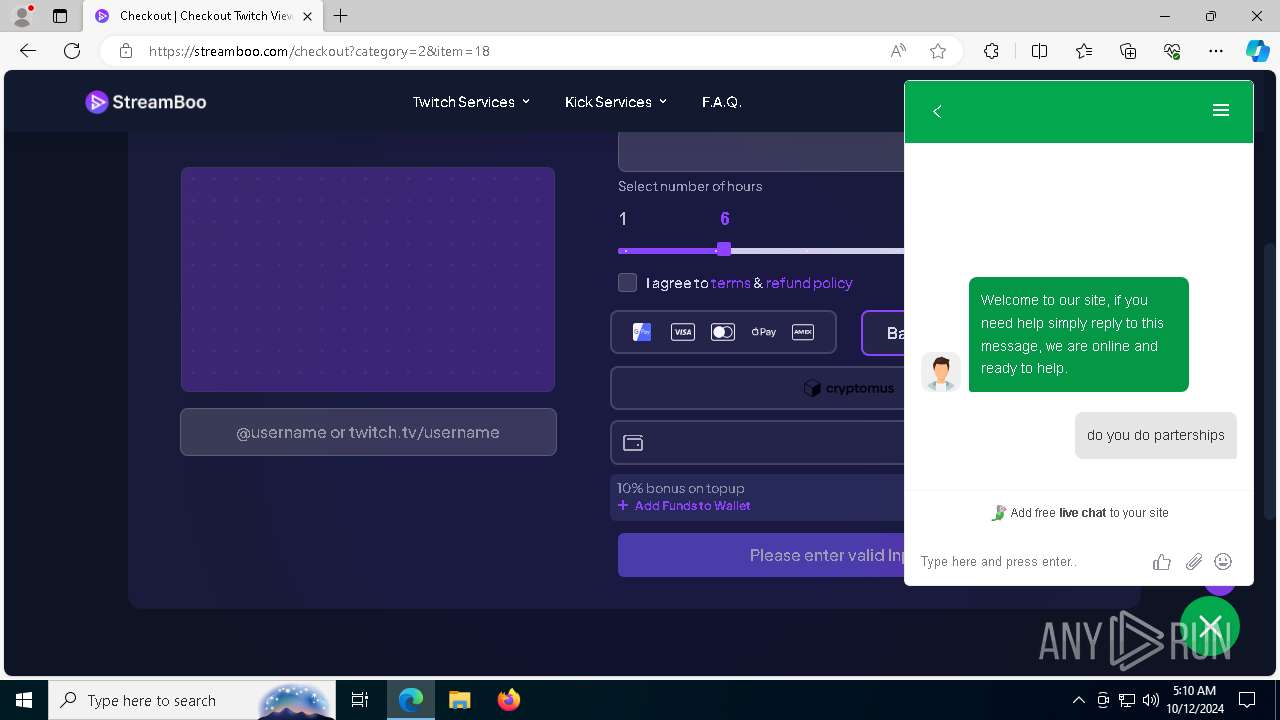Open Browser essentials heart icon
Image resolution: width=1280 pixels, height=720 pixels.
tap(1172, 51)
